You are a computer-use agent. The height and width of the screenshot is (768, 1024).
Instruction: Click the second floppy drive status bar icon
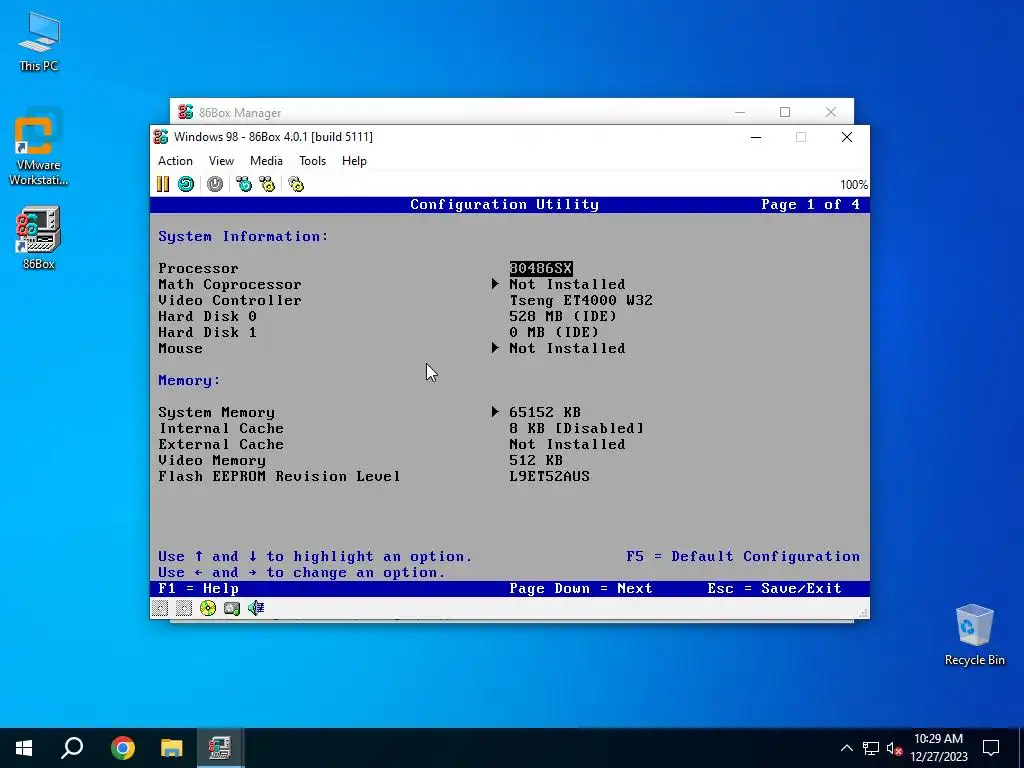tap(184, 609)
